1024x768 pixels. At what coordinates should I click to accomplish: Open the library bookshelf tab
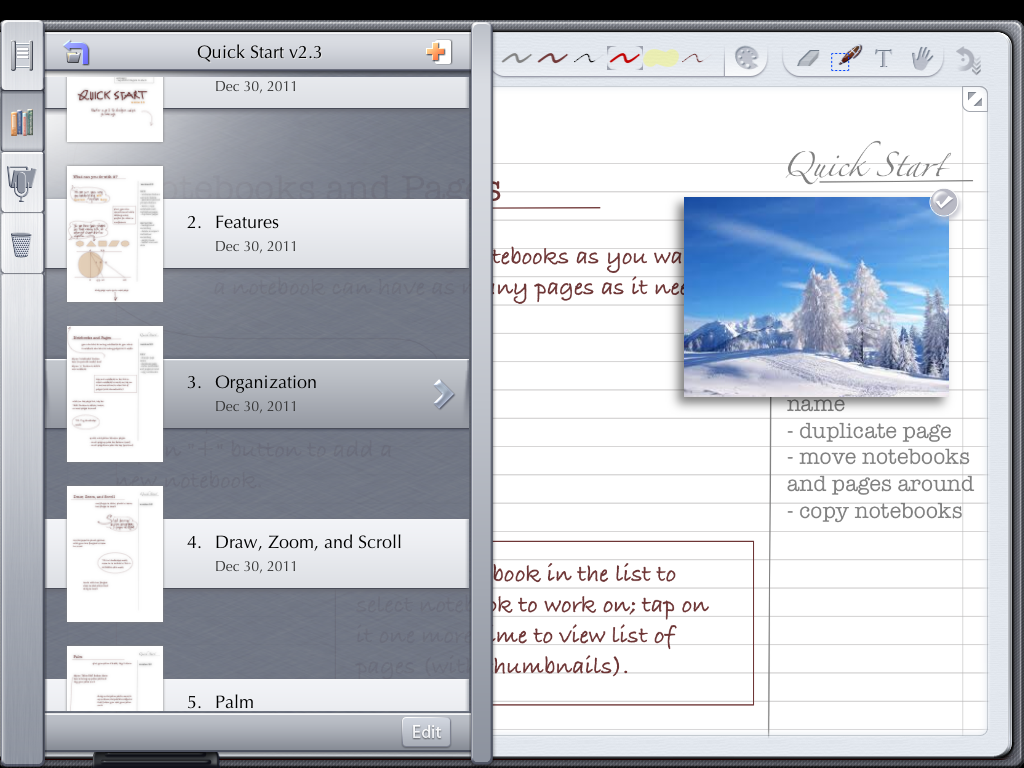22,122
